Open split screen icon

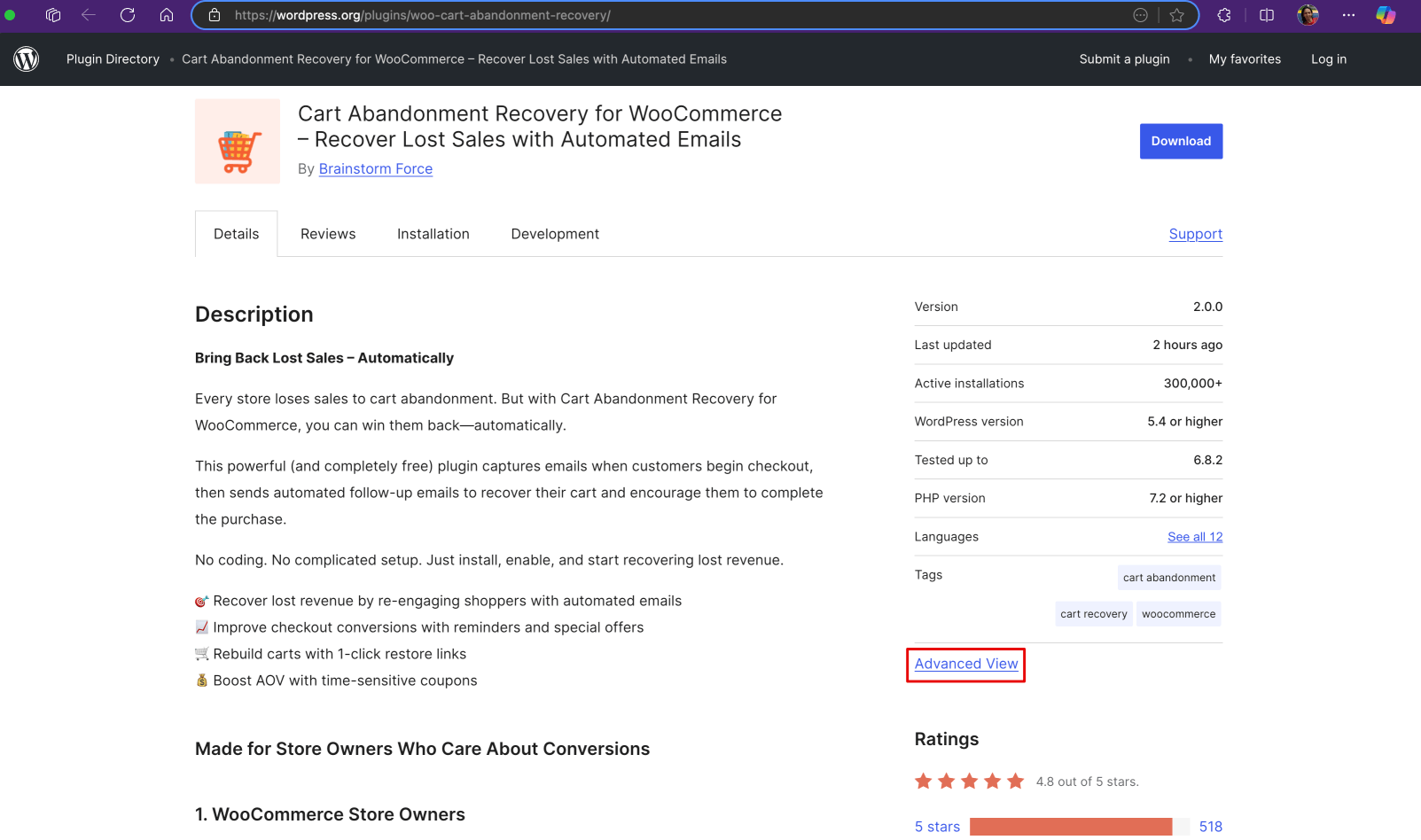coord(1267,15)
